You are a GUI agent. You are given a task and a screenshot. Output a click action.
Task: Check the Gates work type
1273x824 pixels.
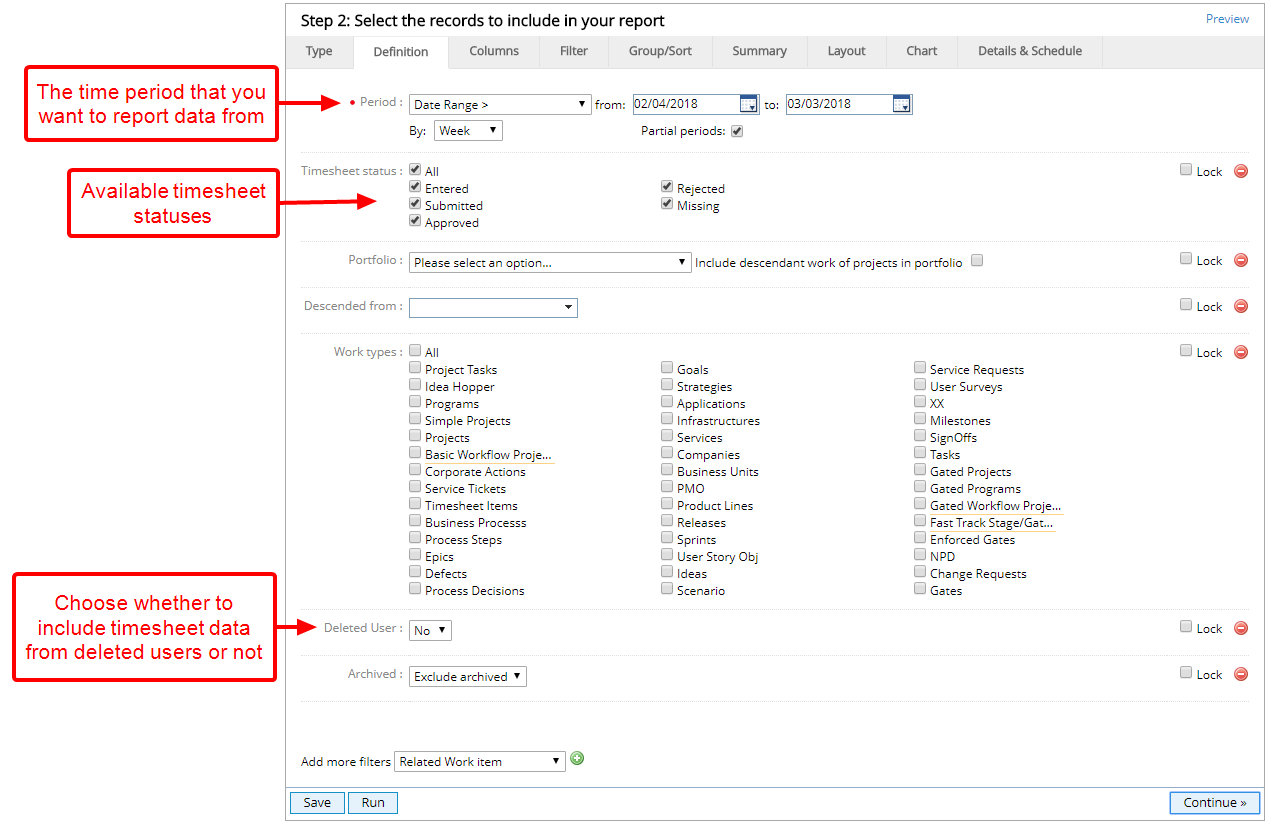click(920, 589)
